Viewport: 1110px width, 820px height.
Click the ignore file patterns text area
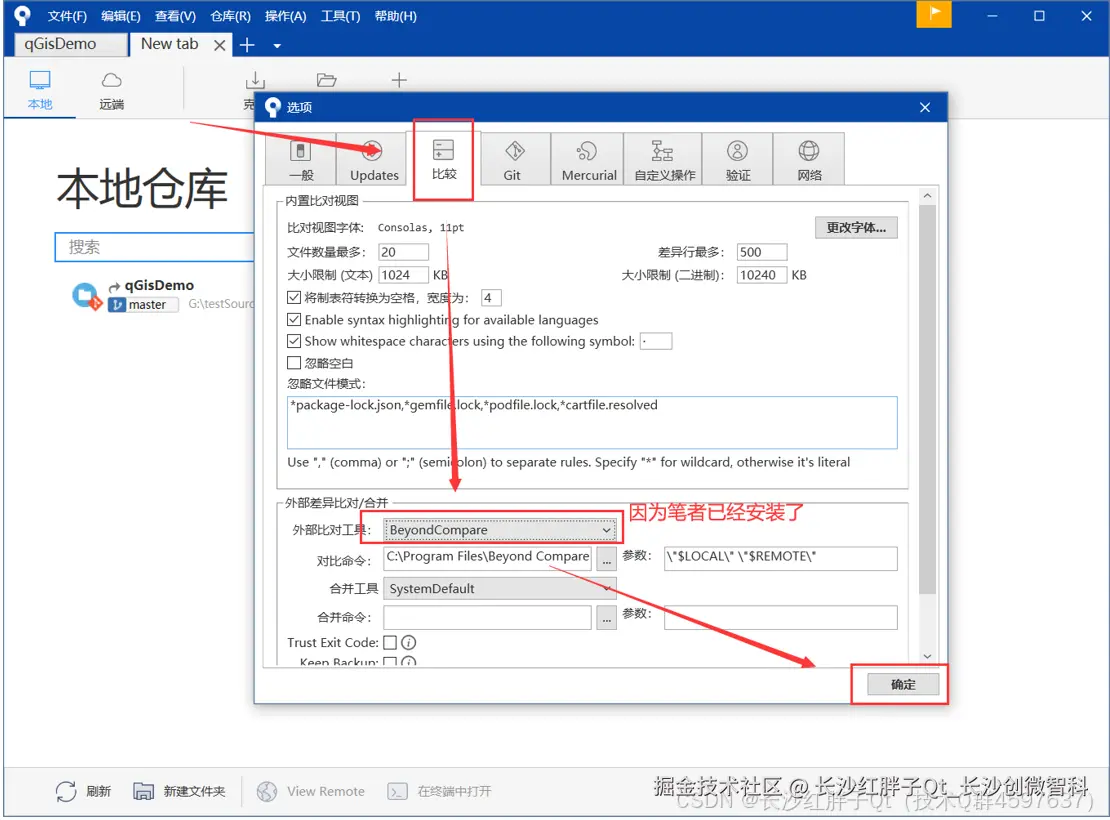(x=592, y=423)
